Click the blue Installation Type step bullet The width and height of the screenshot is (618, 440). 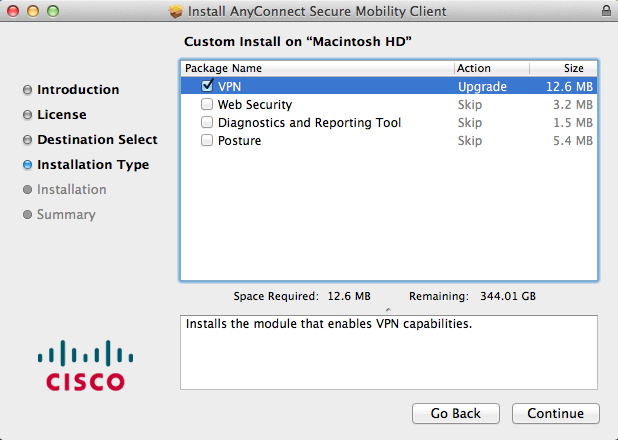[27, 165]
